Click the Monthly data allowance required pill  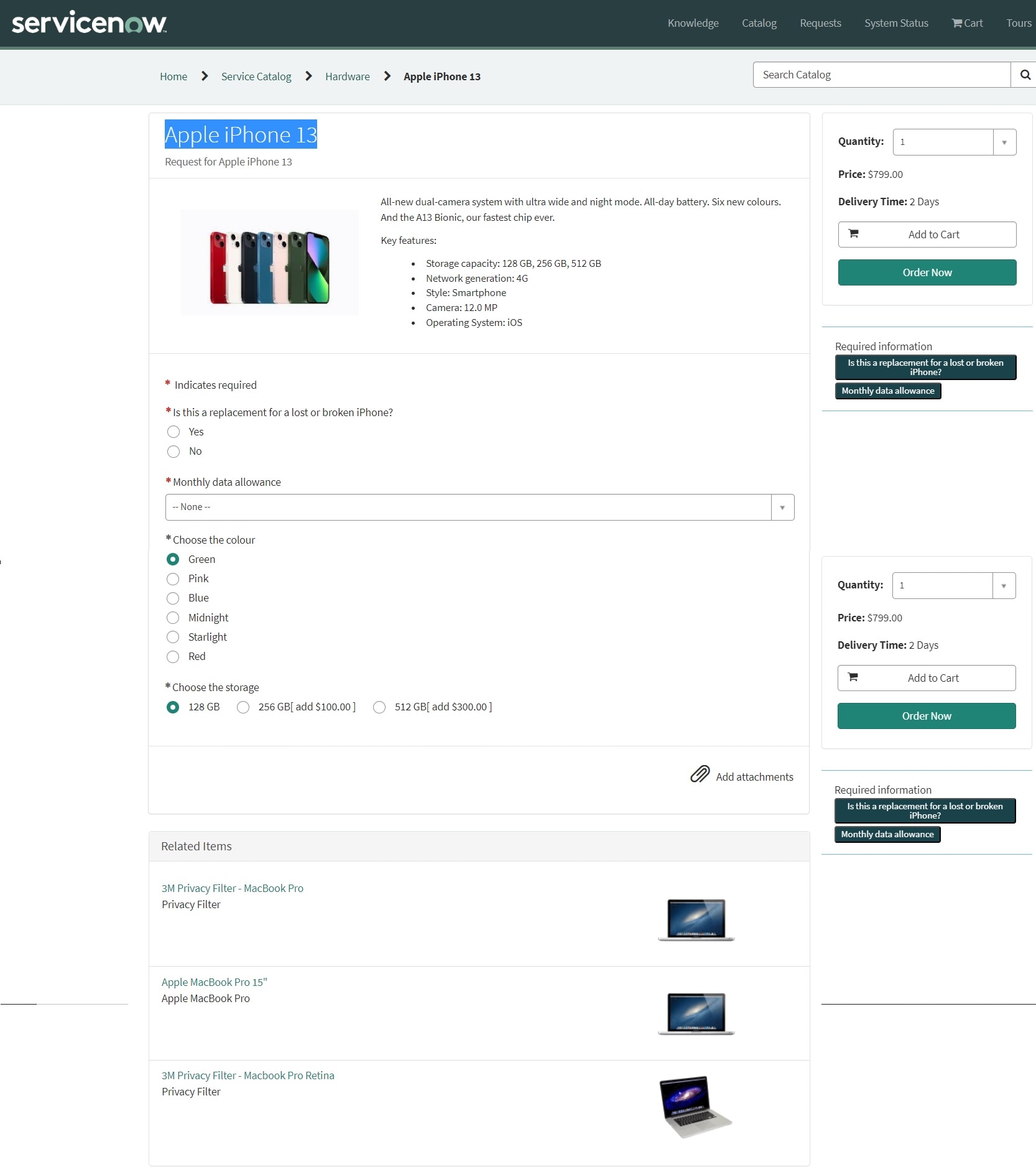tap(887, 391)
